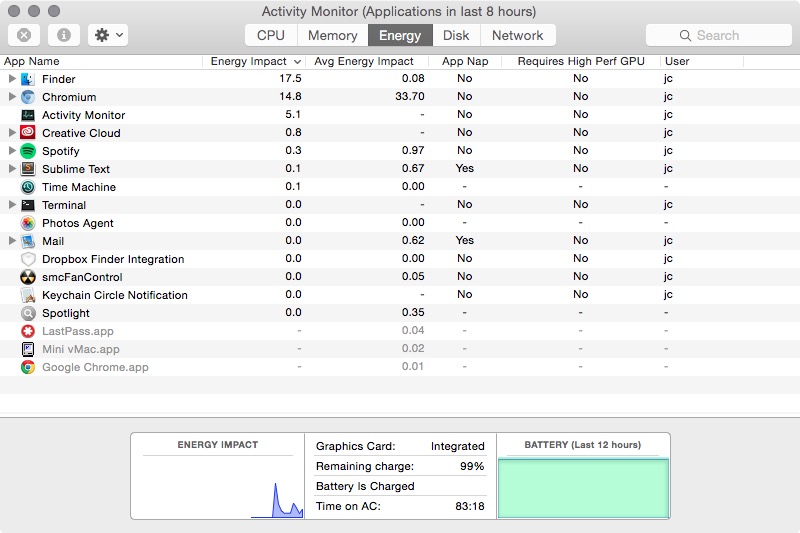This screenshot has height=533, width=800.
Task: Open the Network tab
Action: tap(517, 35)
